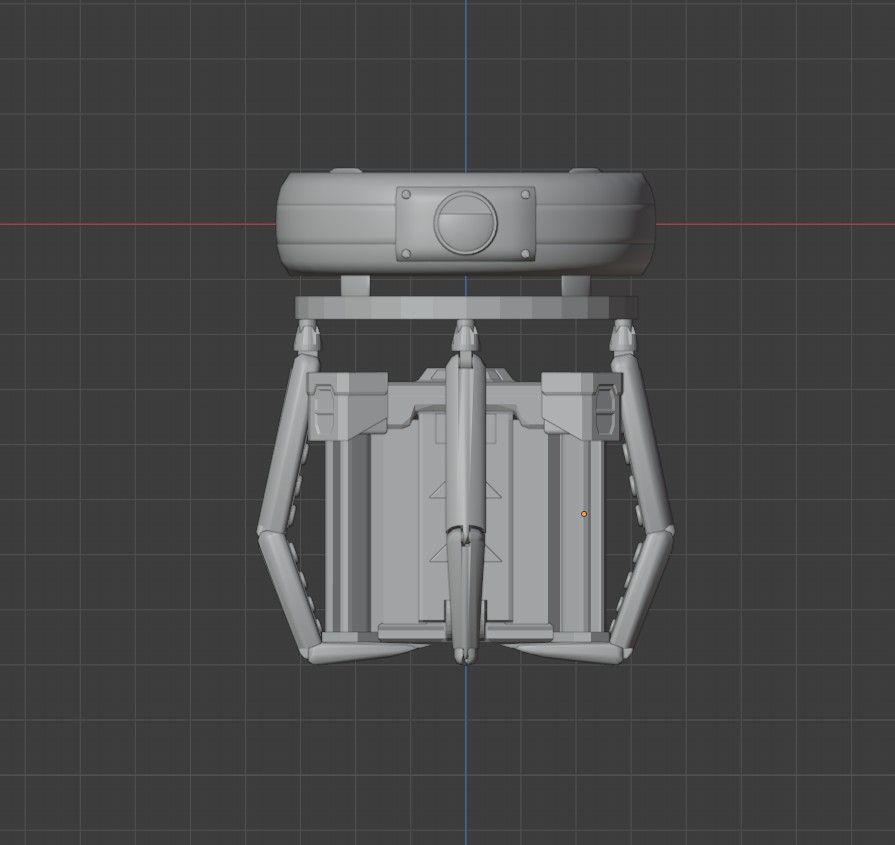Click the center arm's top joint connector
Screen dimensions: 895x845
pos(466,337)
